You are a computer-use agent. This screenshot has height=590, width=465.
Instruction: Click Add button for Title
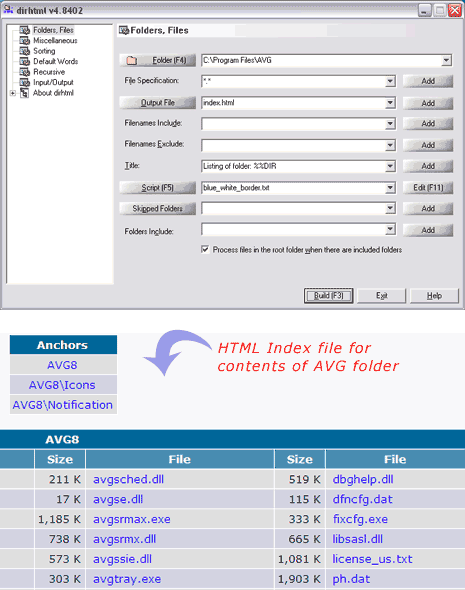click(x=428, y=166)
